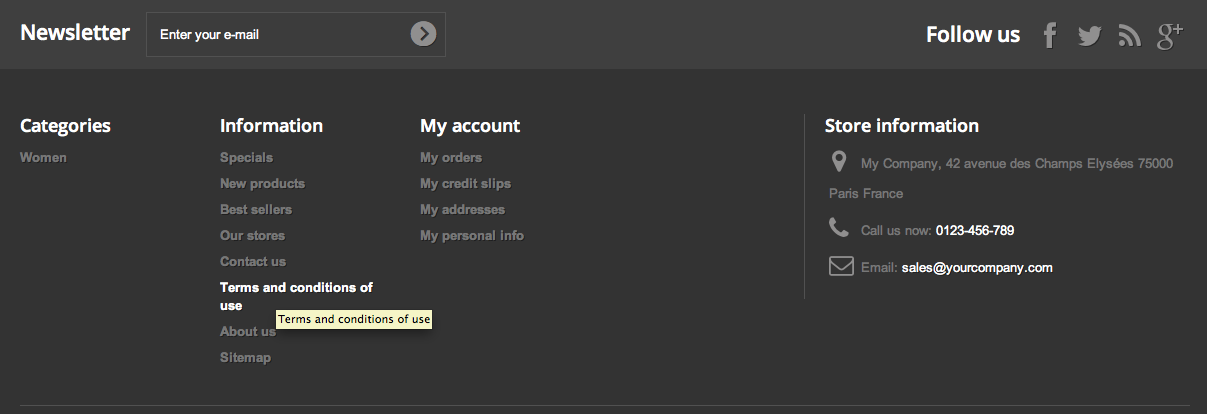View My credit slips
Viewport: 1207px width, 414px height.
coord(465,184)
